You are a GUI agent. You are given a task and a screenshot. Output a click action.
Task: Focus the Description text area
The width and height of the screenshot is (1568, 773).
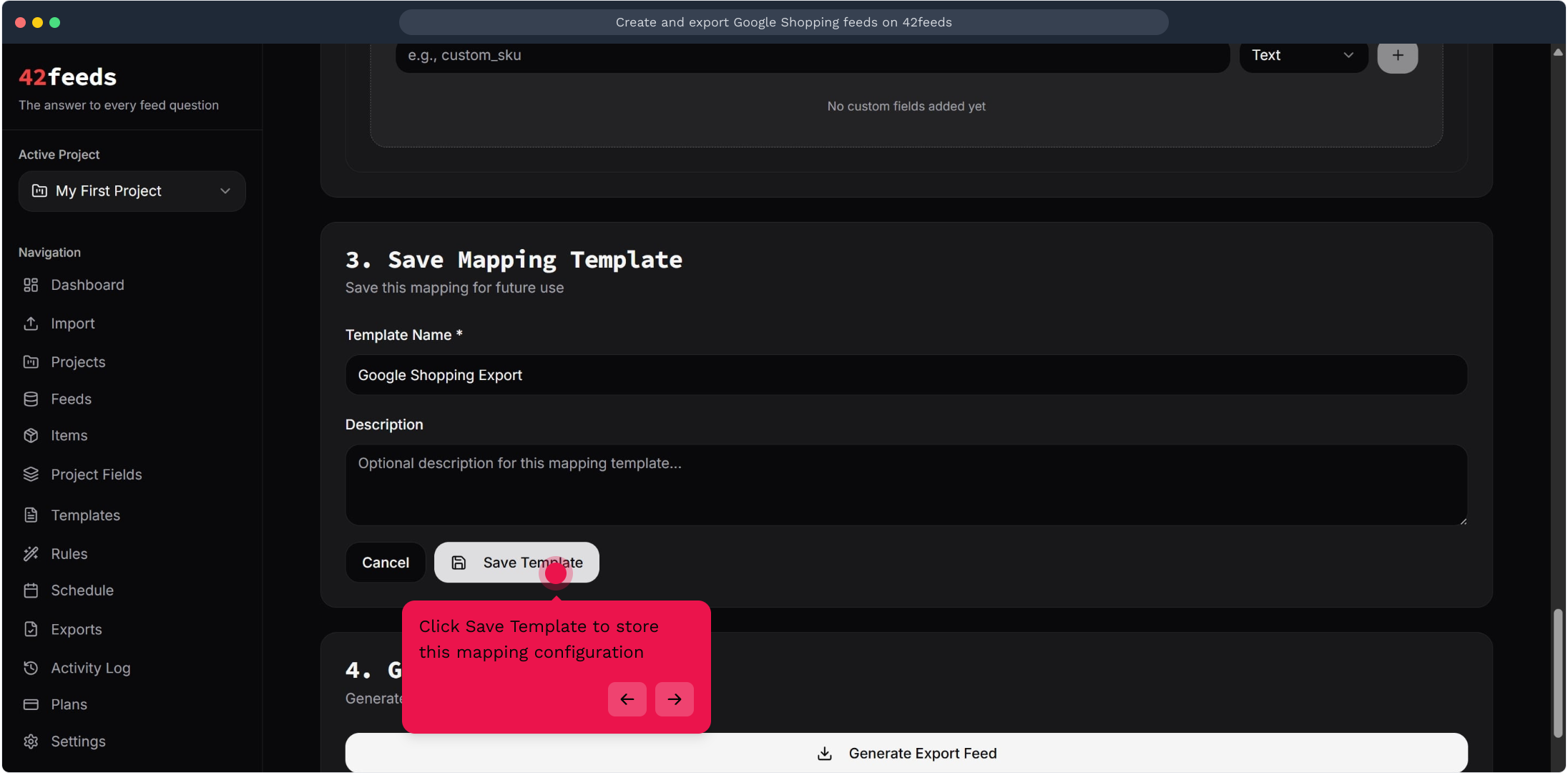906,485
